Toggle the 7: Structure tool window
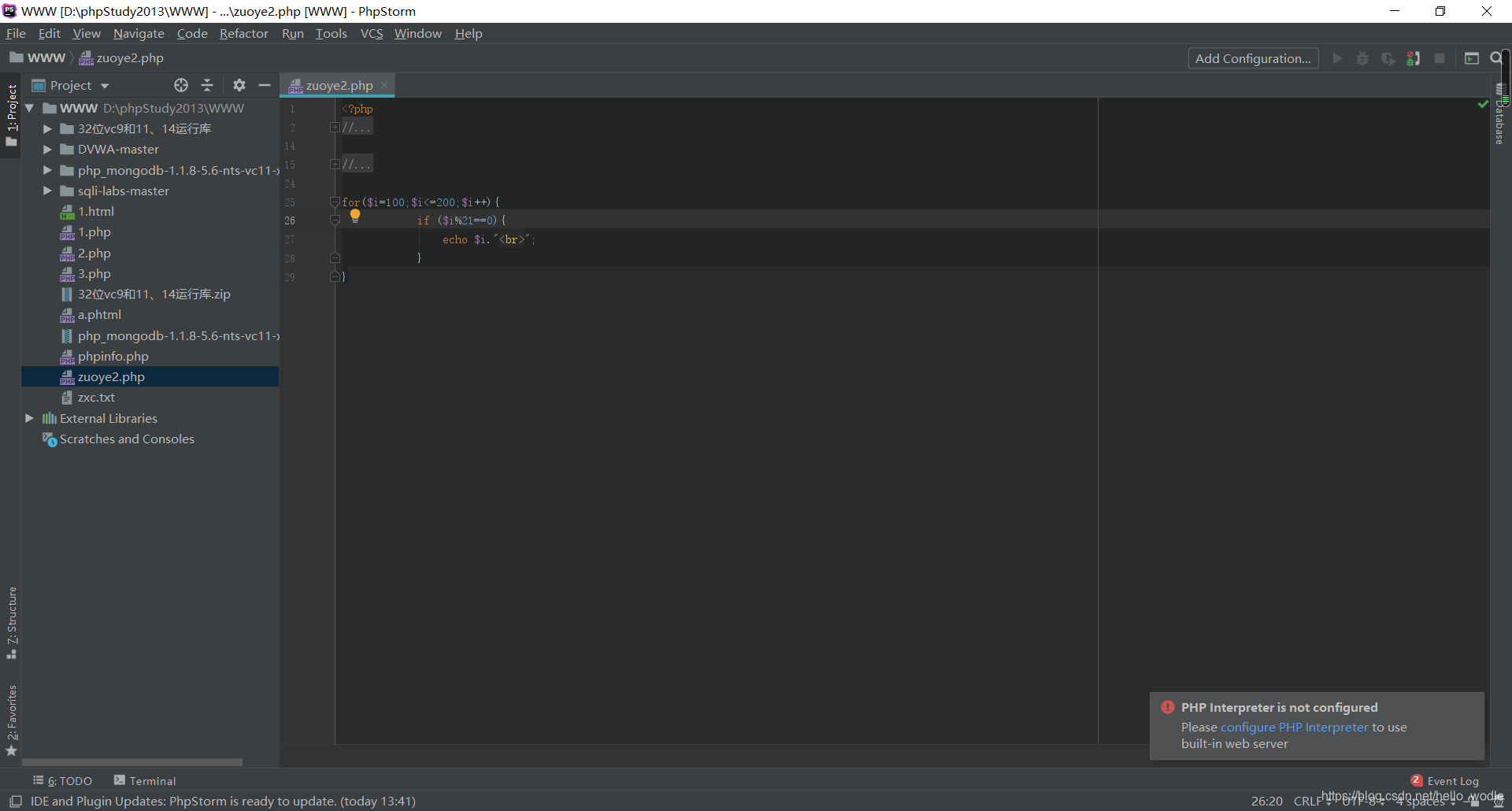The height and width of the screenshot is (811, 1512). point(11,622)
